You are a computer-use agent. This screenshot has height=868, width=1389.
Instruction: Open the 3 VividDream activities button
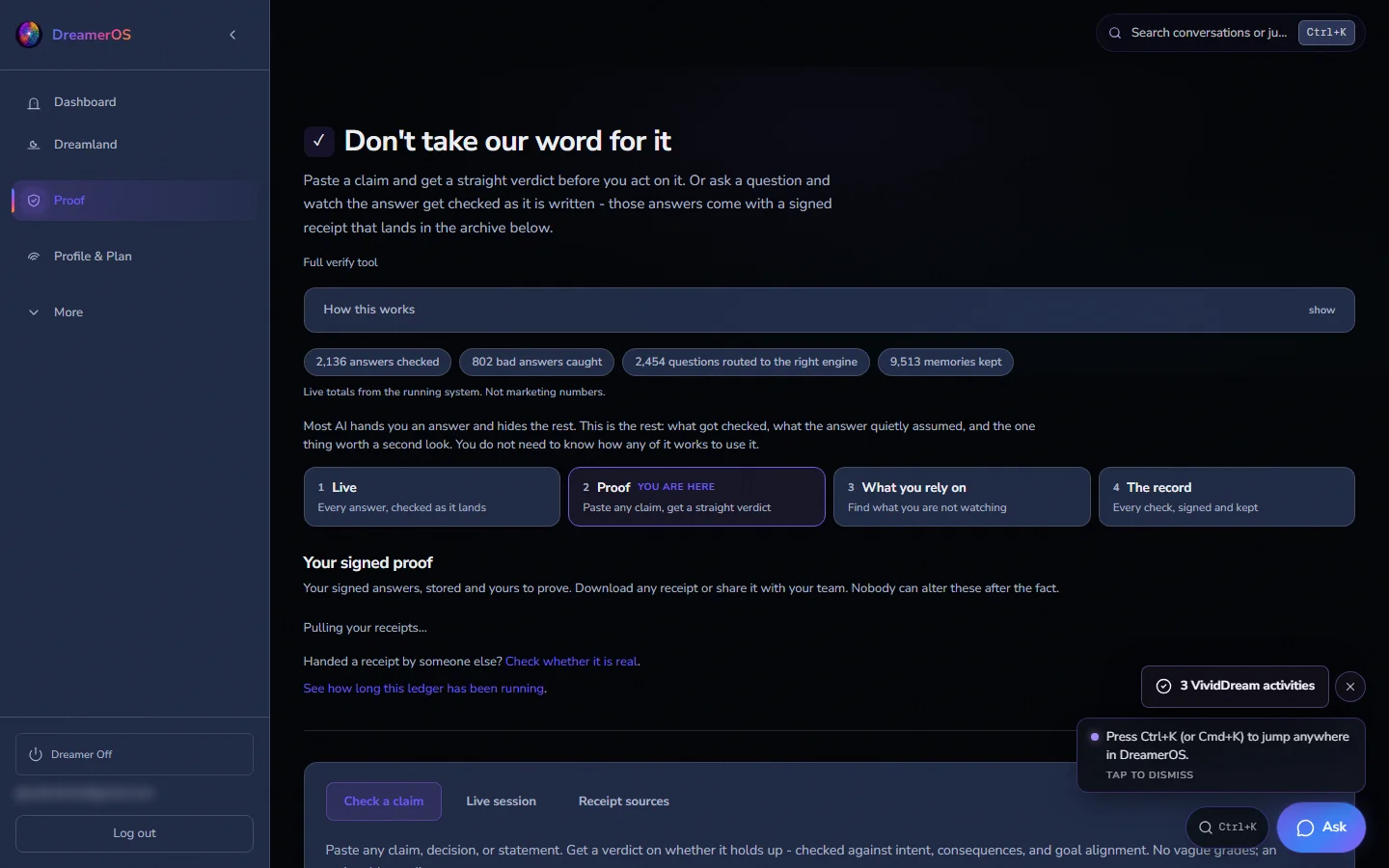tap(1235, 687)
